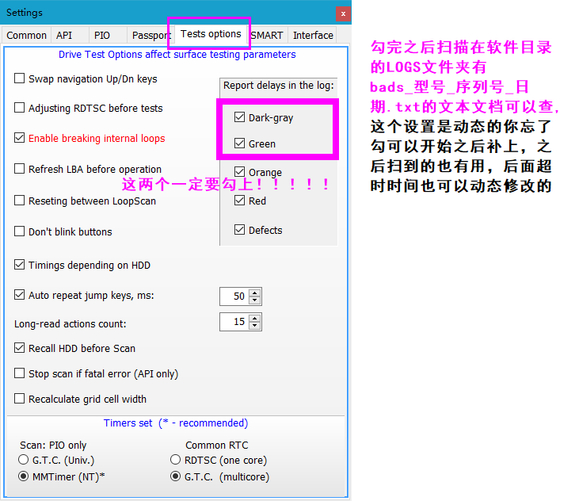The image size is (579, 501).
Task: Decrease Auto repeat jump keys value
Action: coord(255,300)
